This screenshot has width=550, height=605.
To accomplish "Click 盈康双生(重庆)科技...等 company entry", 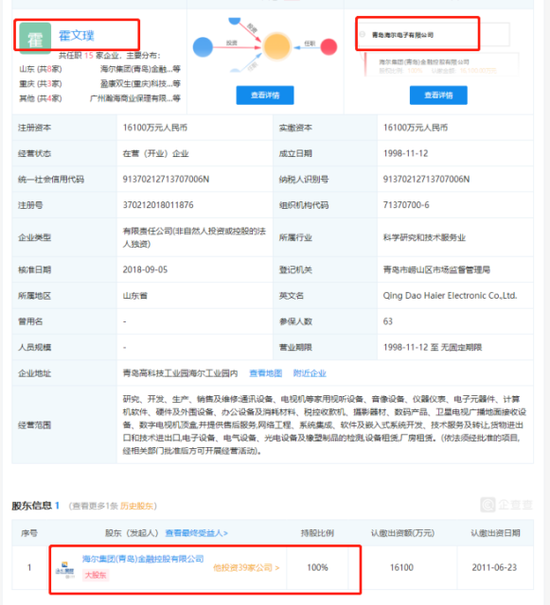I will point(140,84).
